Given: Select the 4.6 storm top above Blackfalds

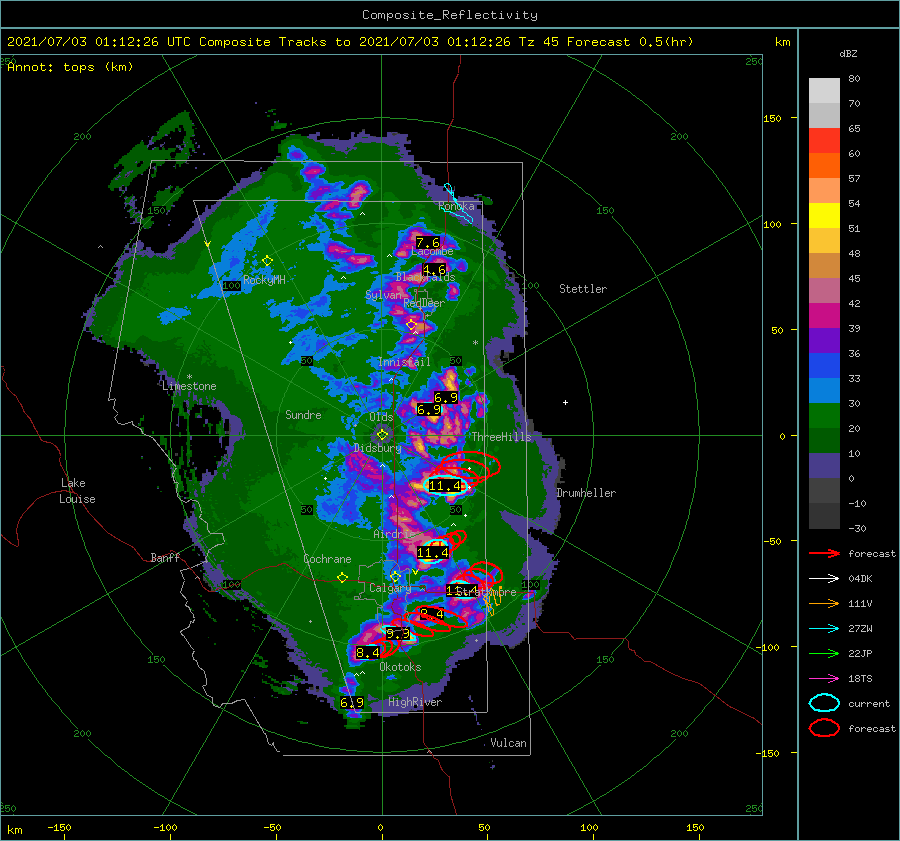Looking at the screenshot, I should (434, 269).
